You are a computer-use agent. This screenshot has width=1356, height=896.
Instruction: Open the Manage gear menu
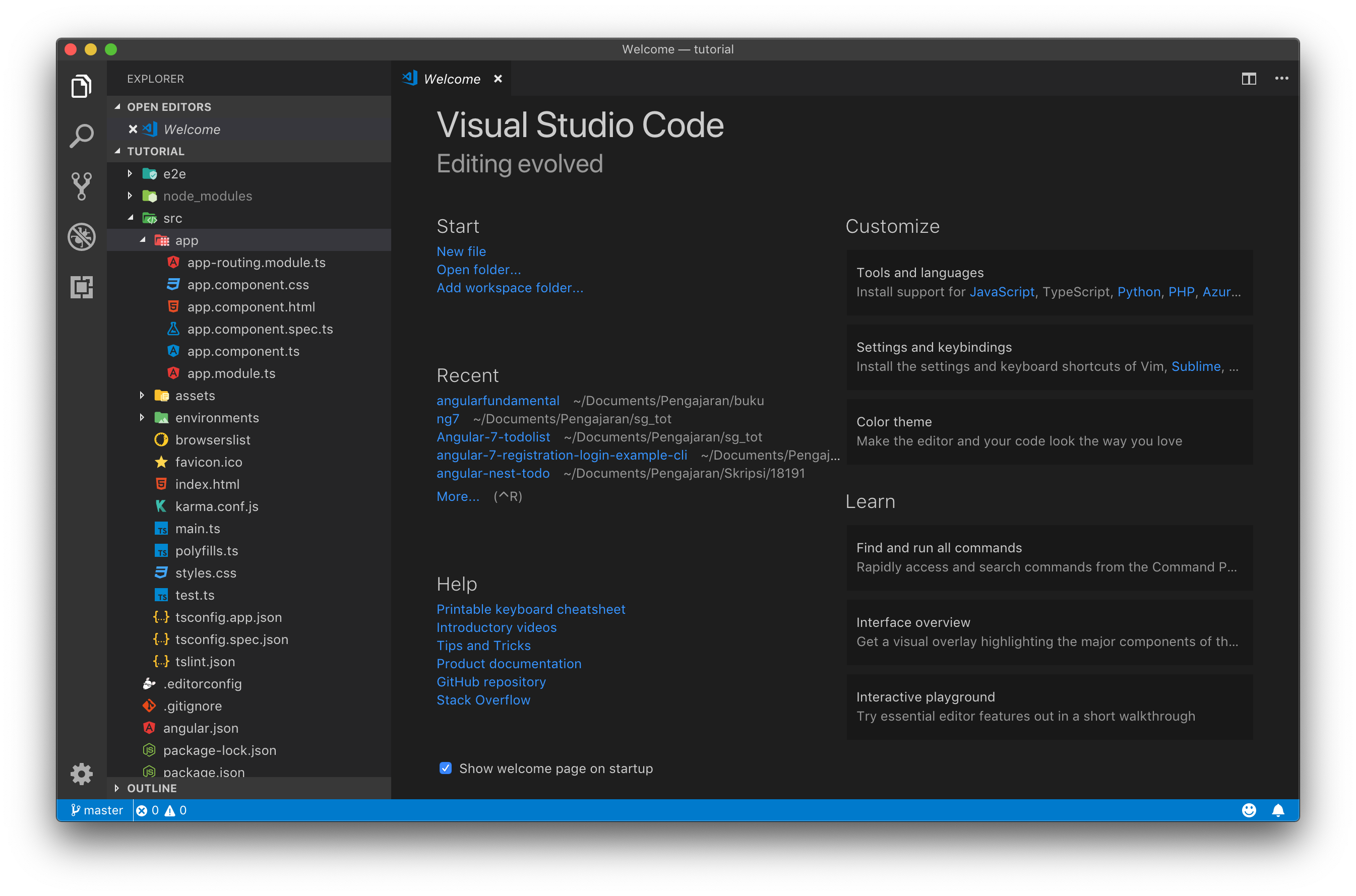[81, 774]
